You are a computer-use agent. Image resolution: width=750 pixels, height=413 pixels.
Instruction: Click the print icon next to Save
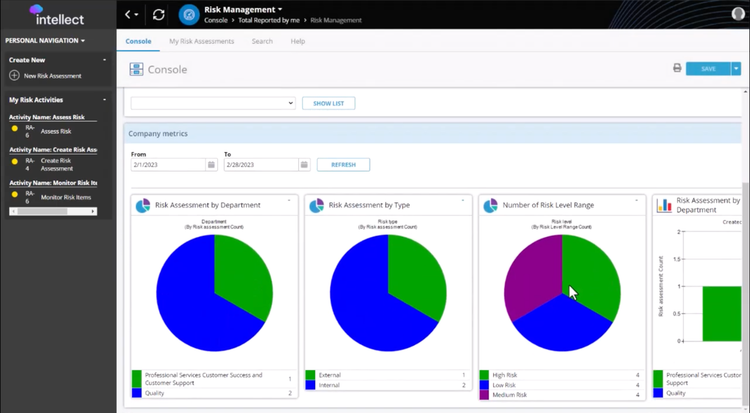pos(677,68)
